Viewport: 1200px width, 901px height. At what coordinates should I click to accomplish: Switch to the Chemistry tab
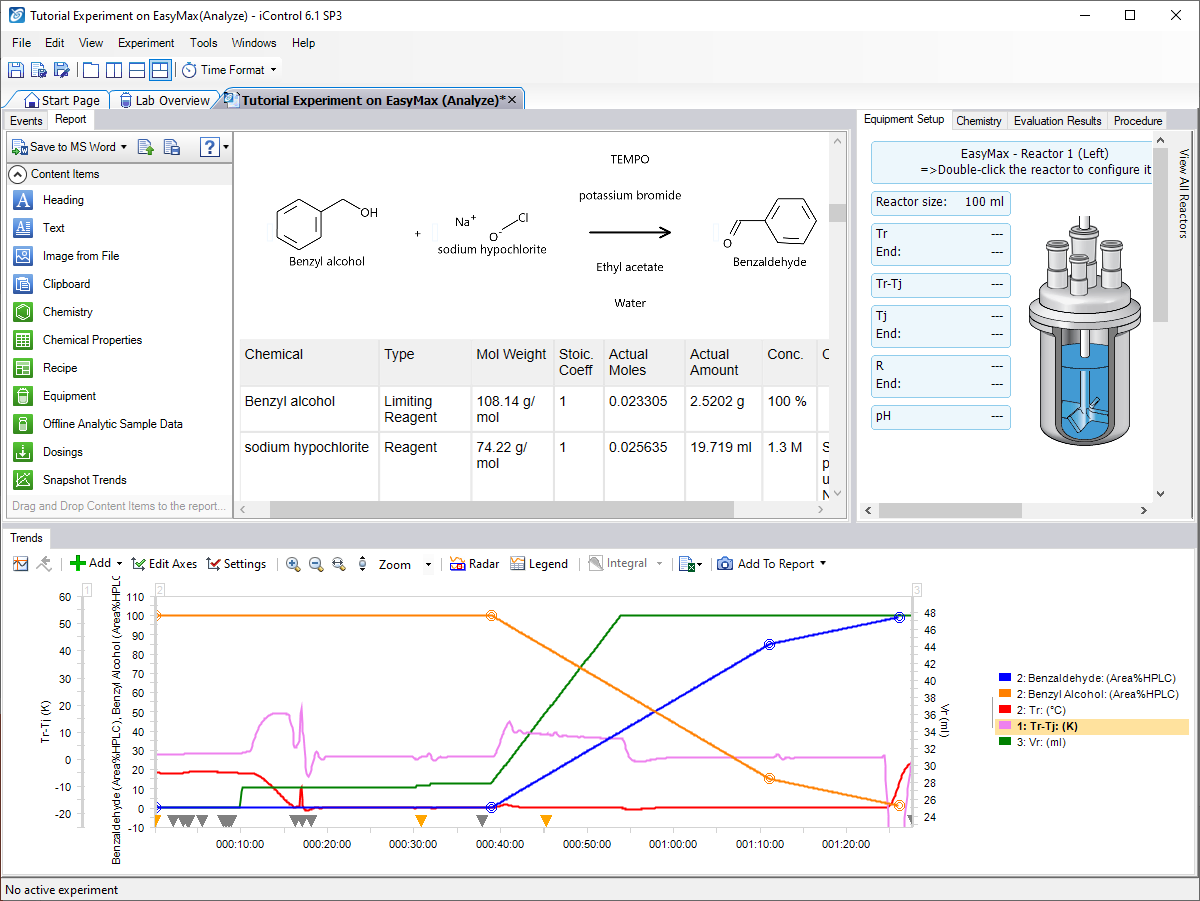point(979,121)
